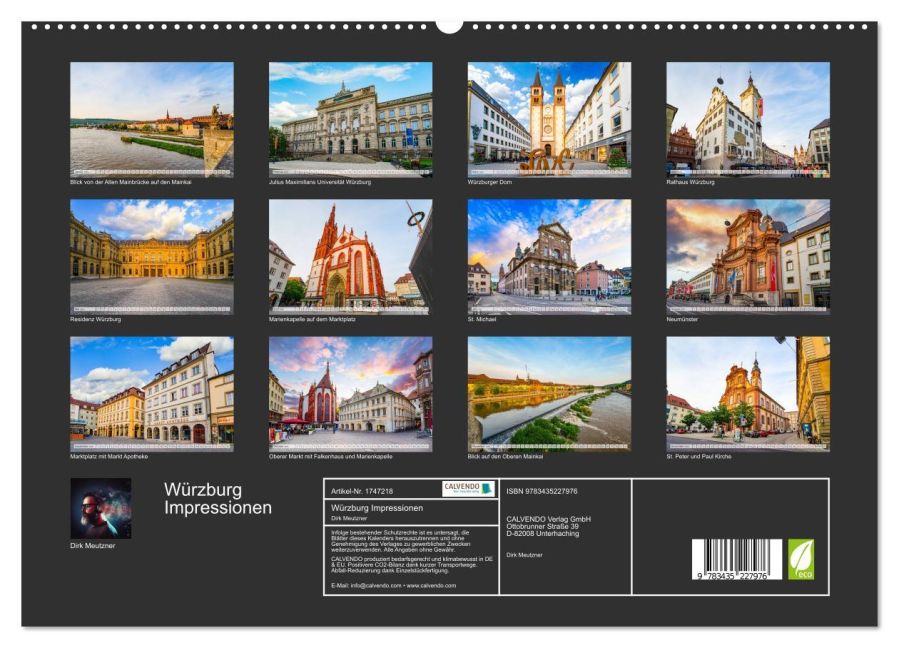899x648 pixels.
Task: Click the calendar hanger notch at top
Action: [449, 24]
